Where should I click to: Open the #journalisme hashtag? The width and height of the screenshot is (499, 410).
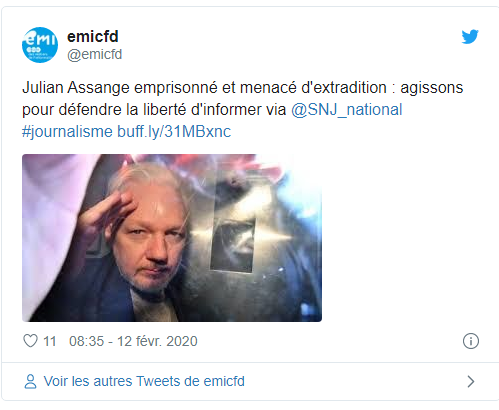(67, 132)
